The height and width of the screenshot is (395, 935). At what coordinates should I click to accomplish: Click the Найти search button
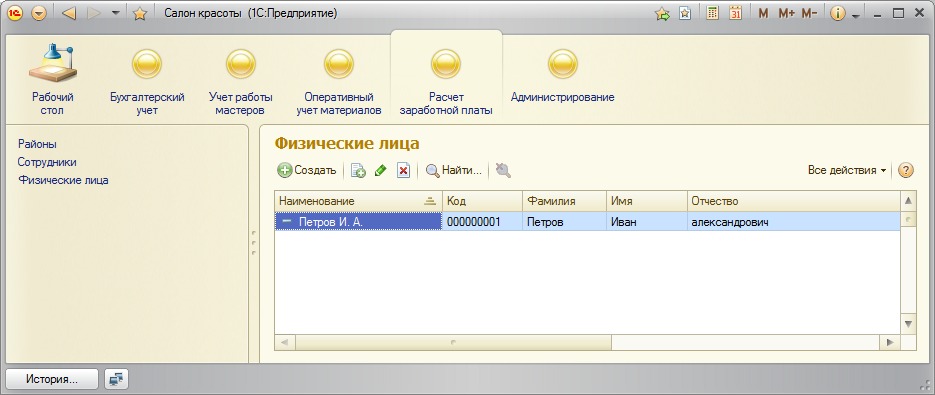point(453,171)
